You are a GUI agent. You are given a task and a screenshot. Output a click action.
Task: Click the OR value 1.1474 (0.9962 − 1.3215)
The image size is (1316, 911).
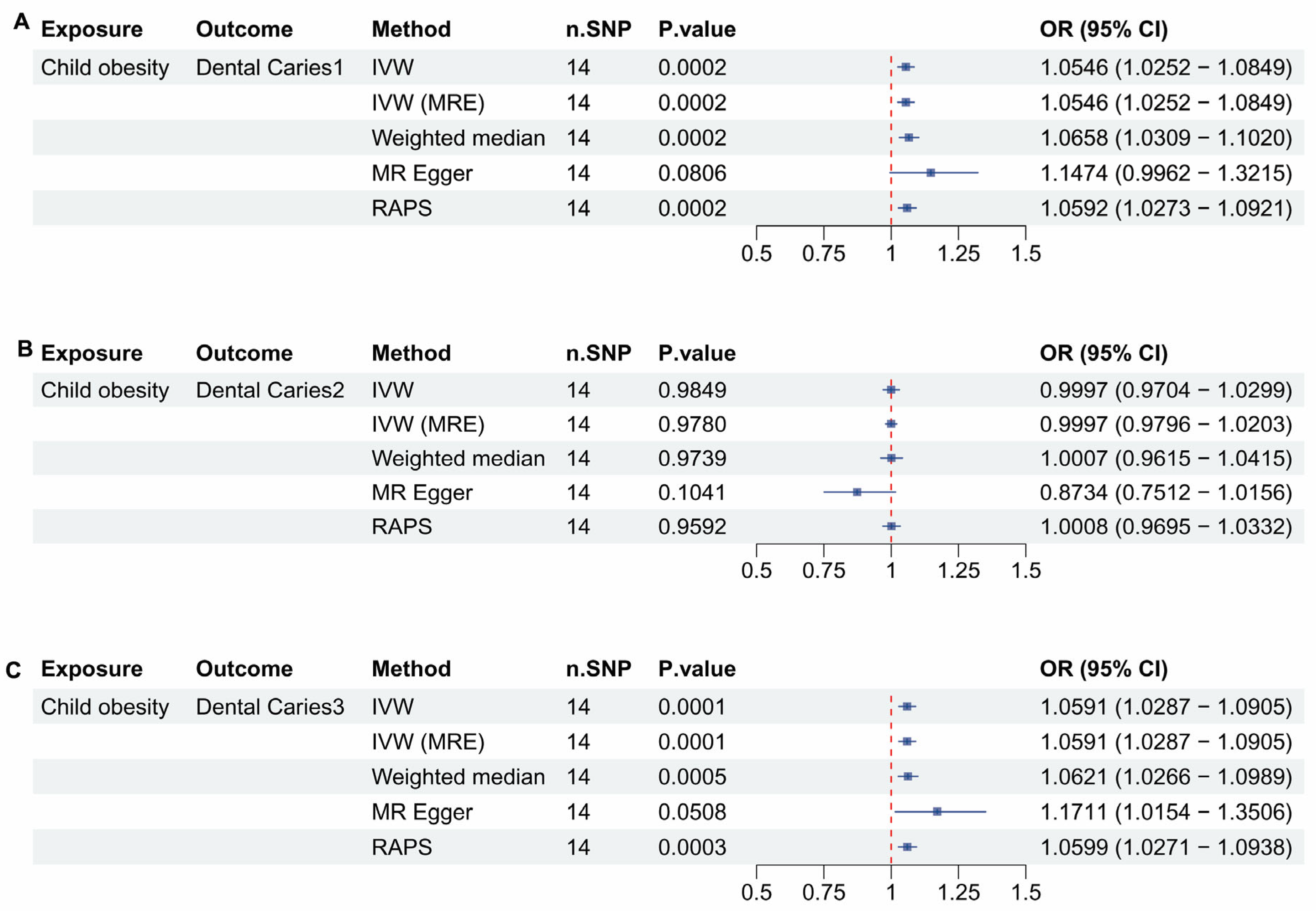(x=1165, y=173)
